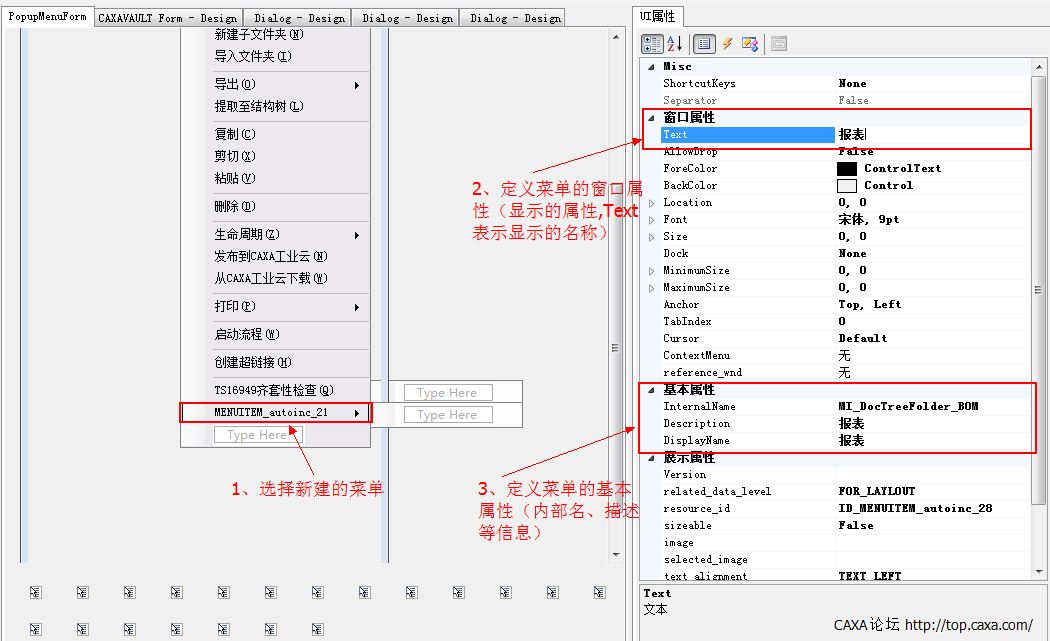
Task: Select 剪切(X) menu item
Action: point(234,156)
